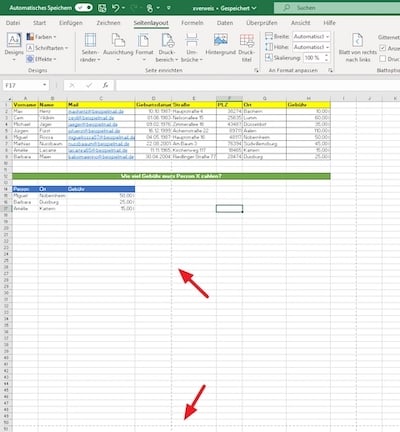Image resolution: width=400 pixels, height=432 pixels.
Task: Click the Drucktitel print titles icon
Action: (x=247, y=40)
